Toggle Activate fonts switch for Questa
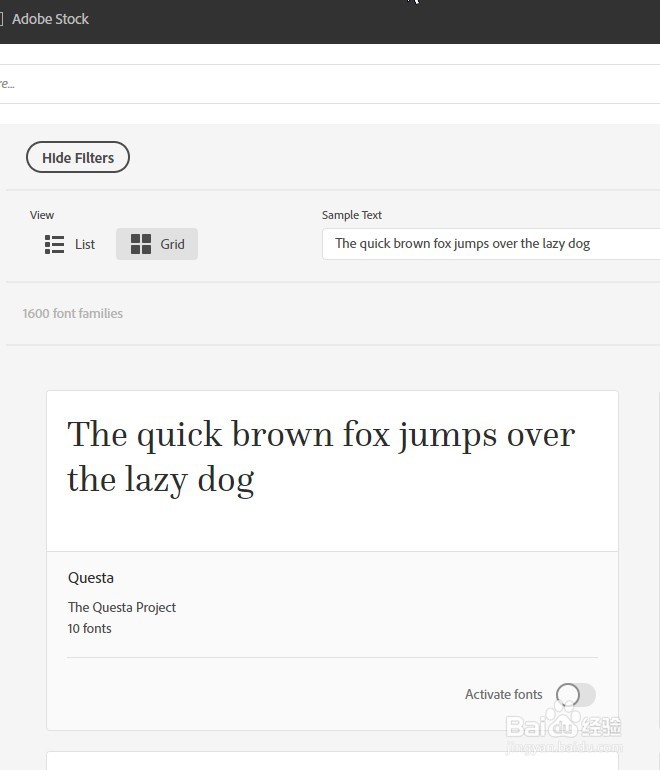Screen dimensions: 660x770 (575, 695)
